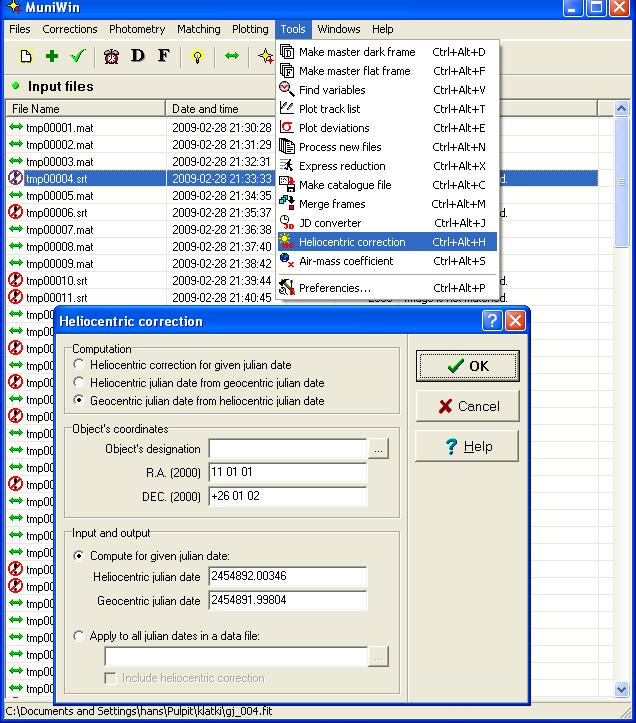Image resolution: width=636 pixels, height=723 pixels.
Task: Click the green checkmark toolbar icon
Action: click(x=78, y=56)
